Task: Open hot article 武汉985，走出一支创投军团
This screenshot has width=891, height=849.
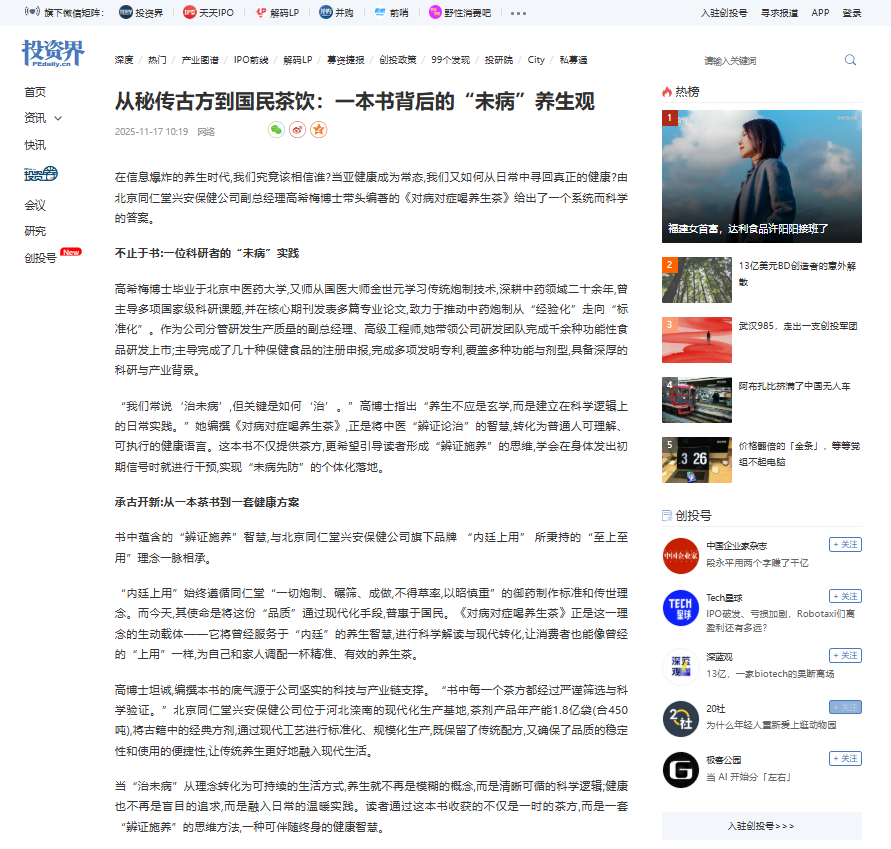Action: coord(797,326)
